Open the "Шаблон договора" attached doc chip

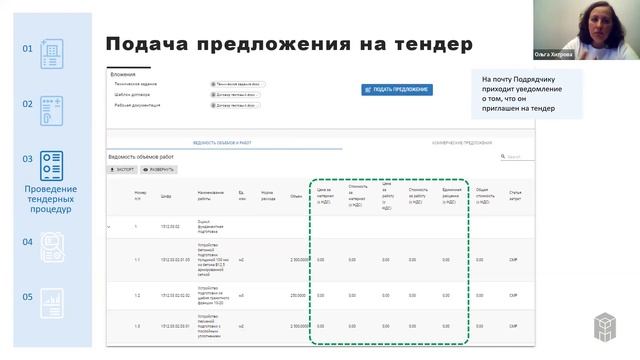pos(236,95)
